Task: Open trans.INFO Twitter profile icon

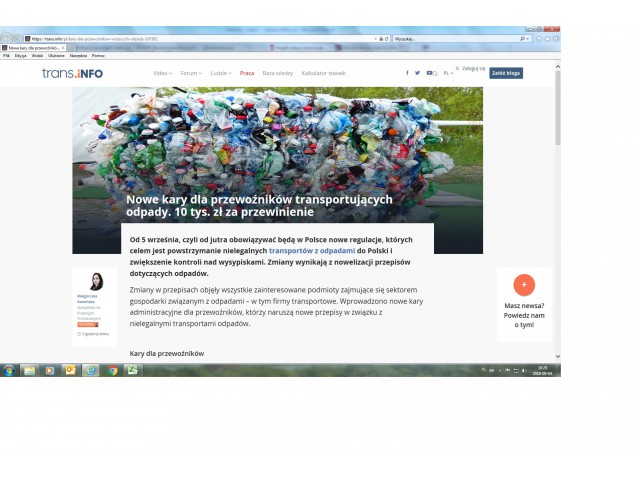Action: coord(418,73)
